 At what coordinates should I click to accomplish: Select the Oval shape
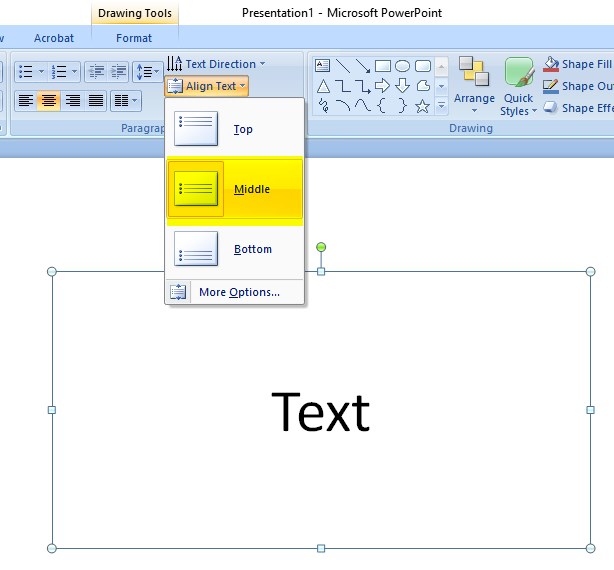click(402, 66)
